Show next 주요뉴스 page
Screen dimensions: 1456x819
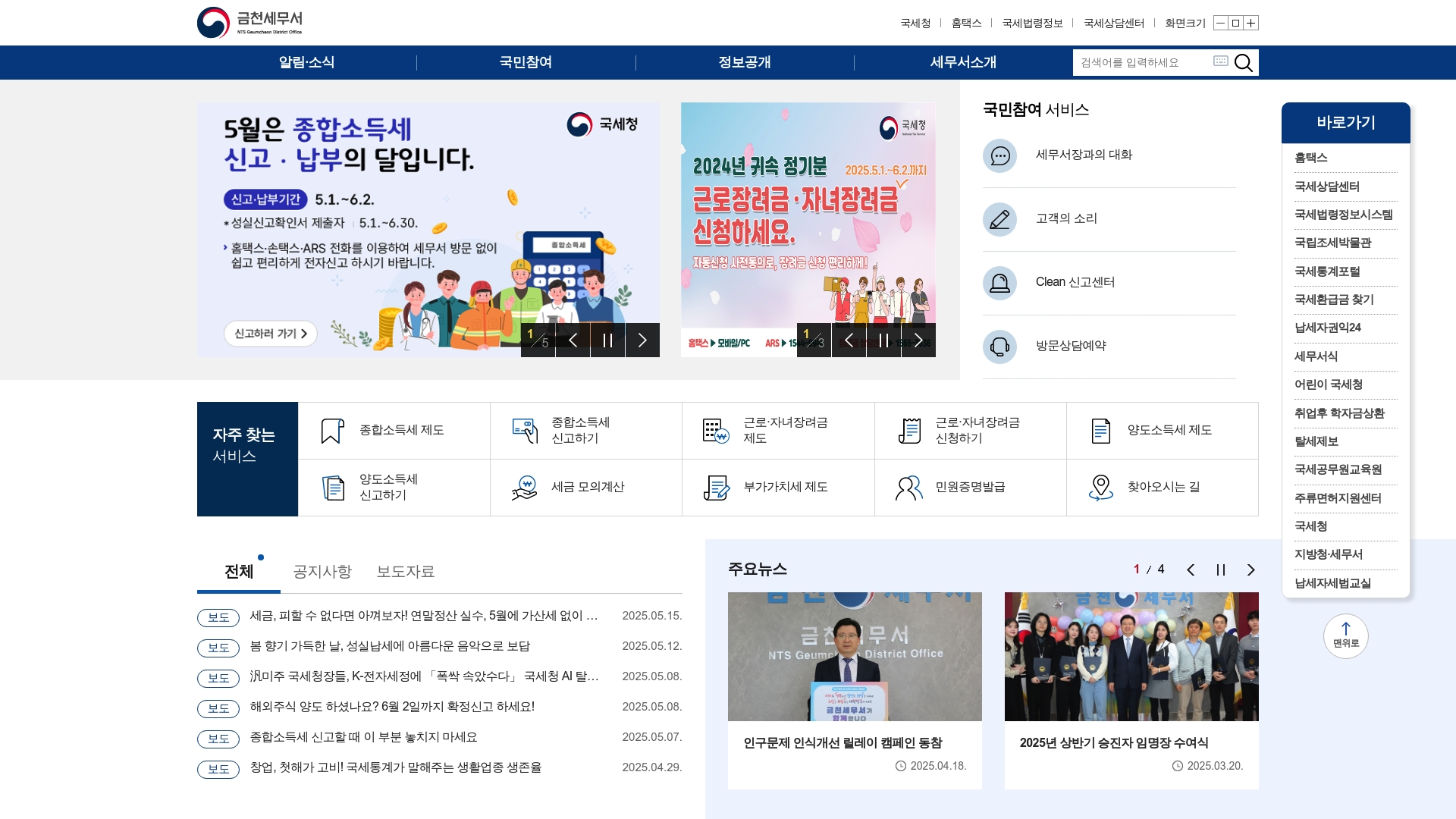1250,570
